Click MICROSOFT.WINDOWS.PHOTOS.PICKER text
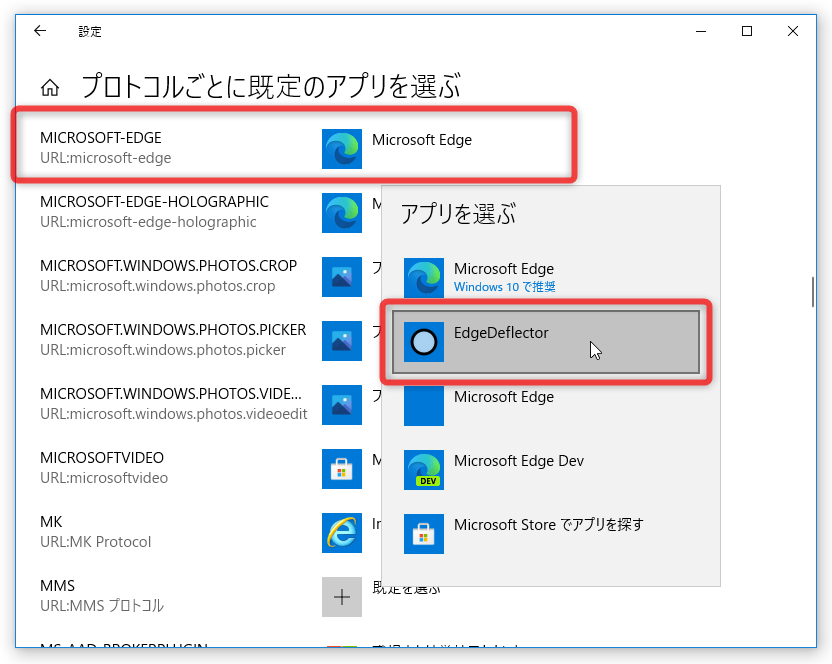Screen dimensions: 832x664 [174, 330]
